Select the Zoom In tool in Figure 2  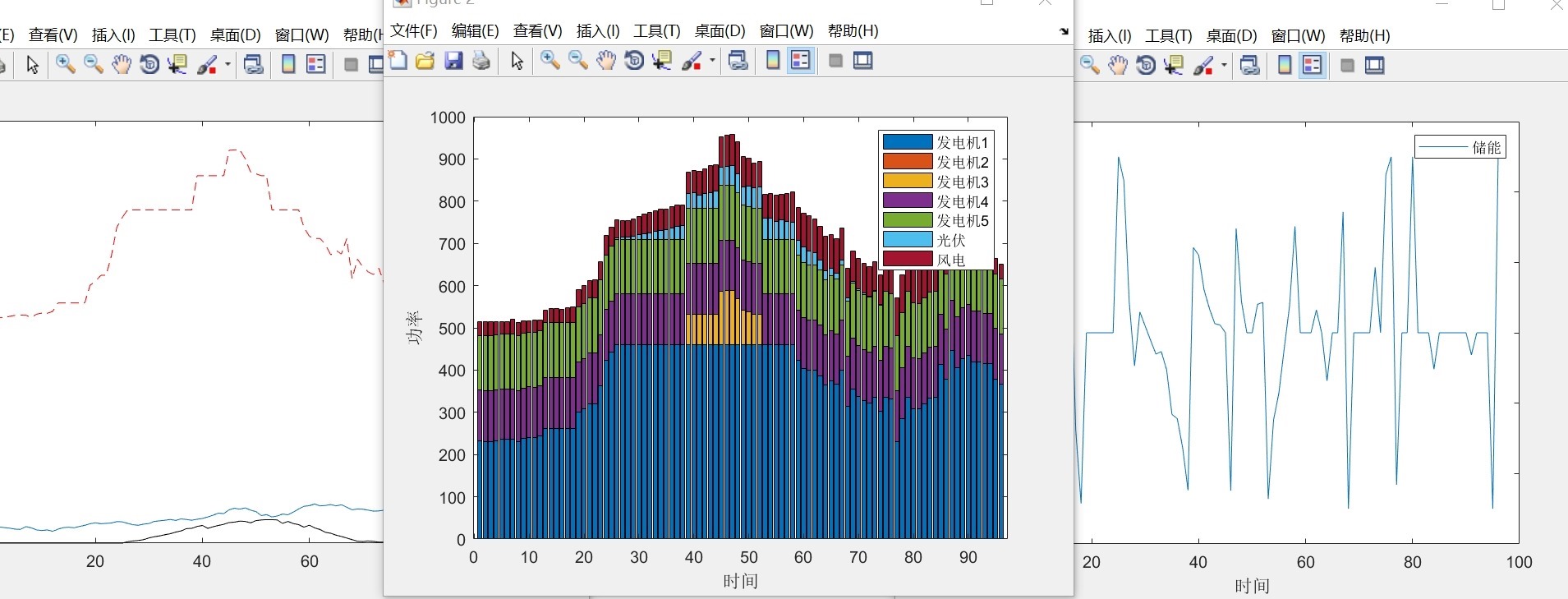pos(550,61)
